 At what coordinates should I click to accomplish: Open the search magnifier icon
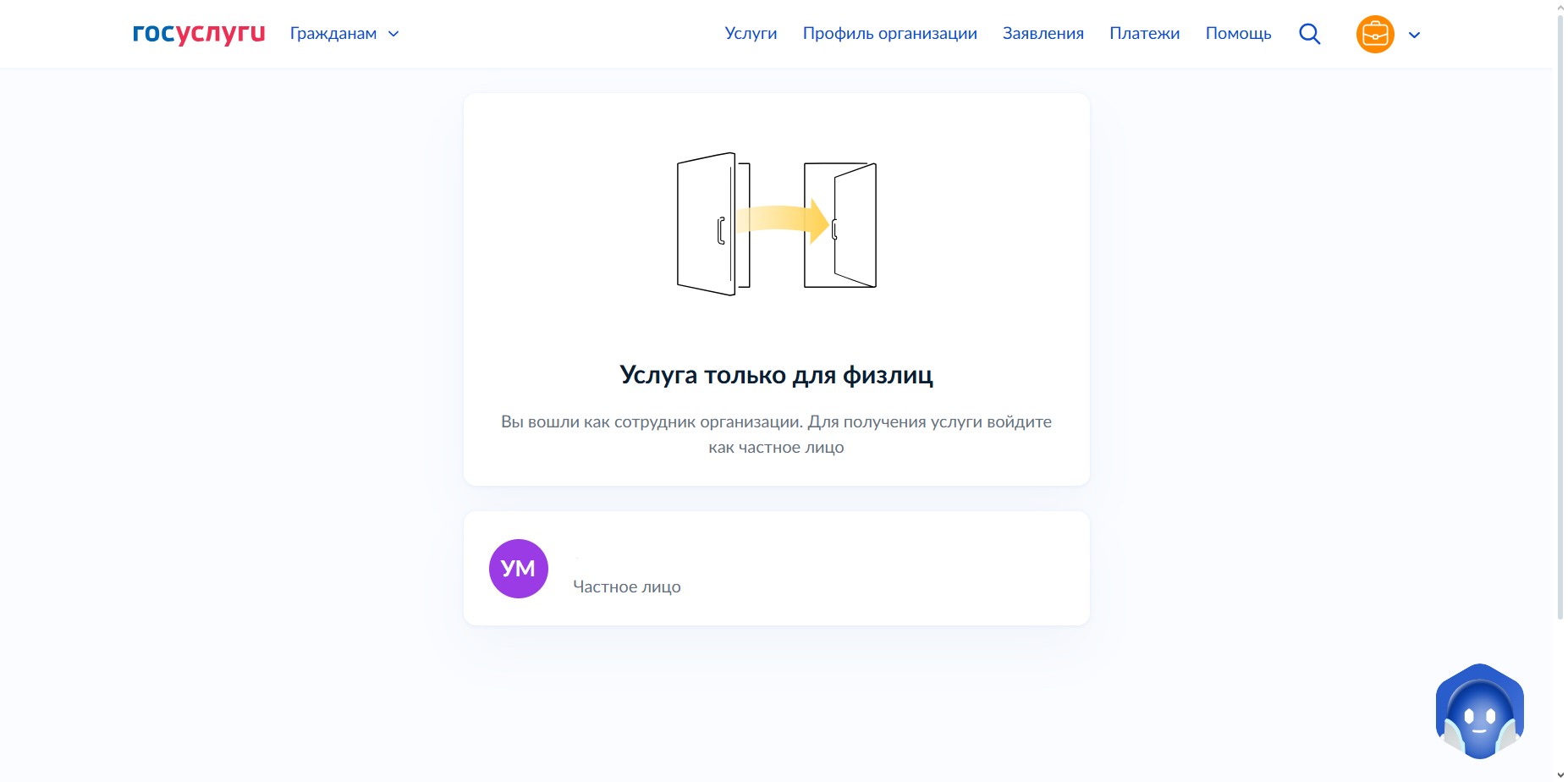pyautogui.click(x=1309, y=34)
